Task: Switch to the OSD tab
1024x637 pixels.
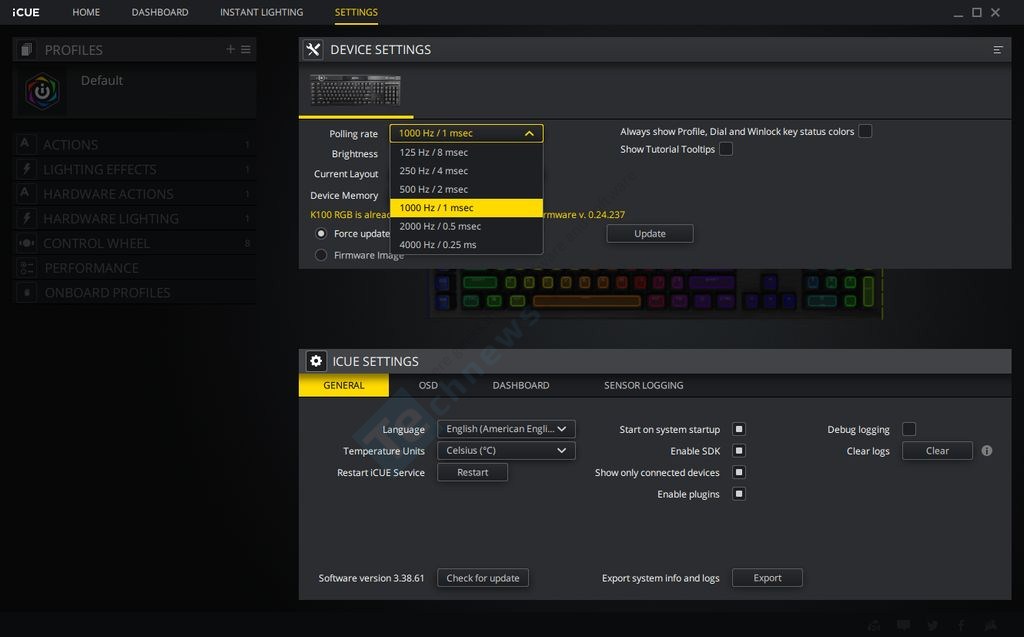Action: pyautogui.click(x=428, y=385)
